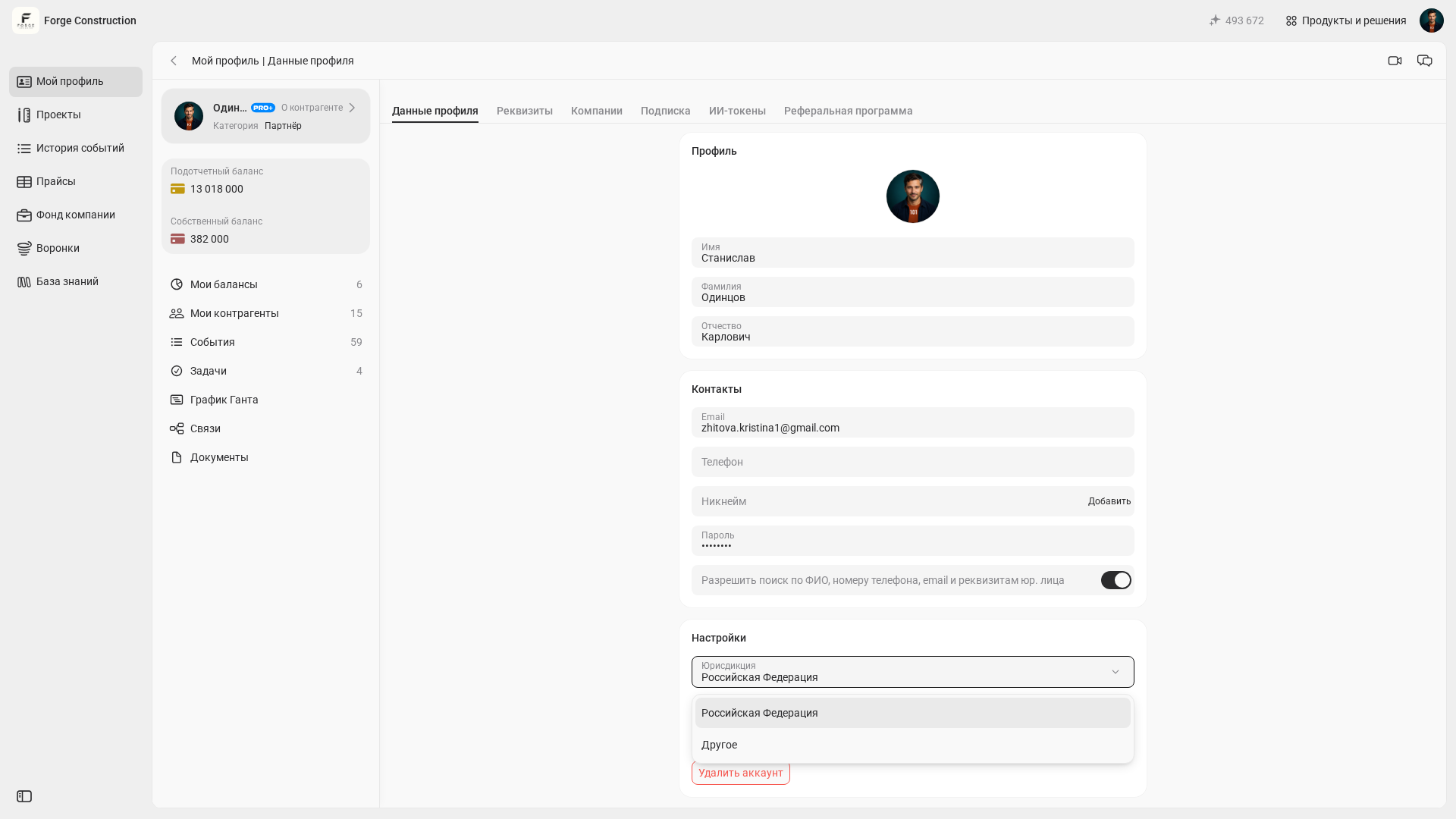Expand О контрагенте chevron
Image resolution: width=1456 pixels, height=819 pixels.
coord(352,108)
